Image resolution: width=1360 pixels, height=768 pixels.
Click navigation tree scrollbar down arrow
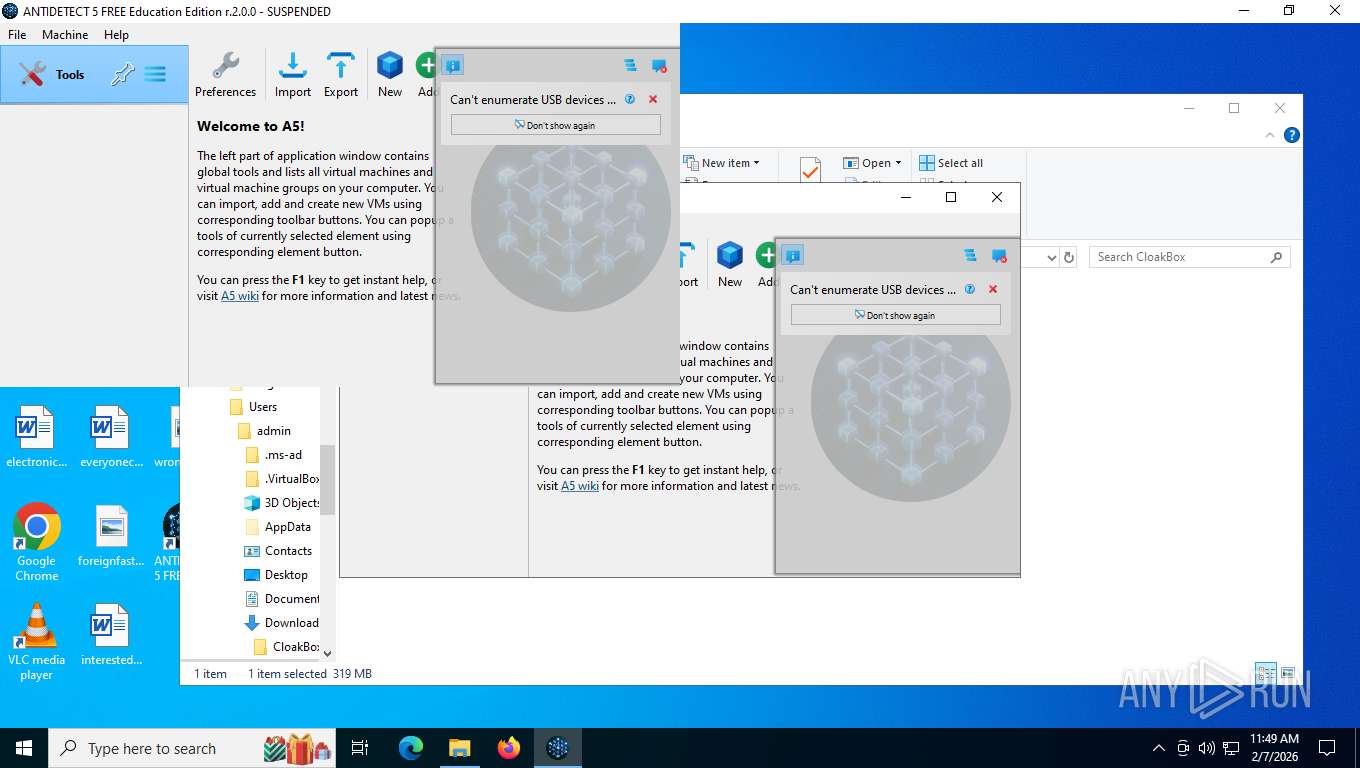click(x=327, y=652)
